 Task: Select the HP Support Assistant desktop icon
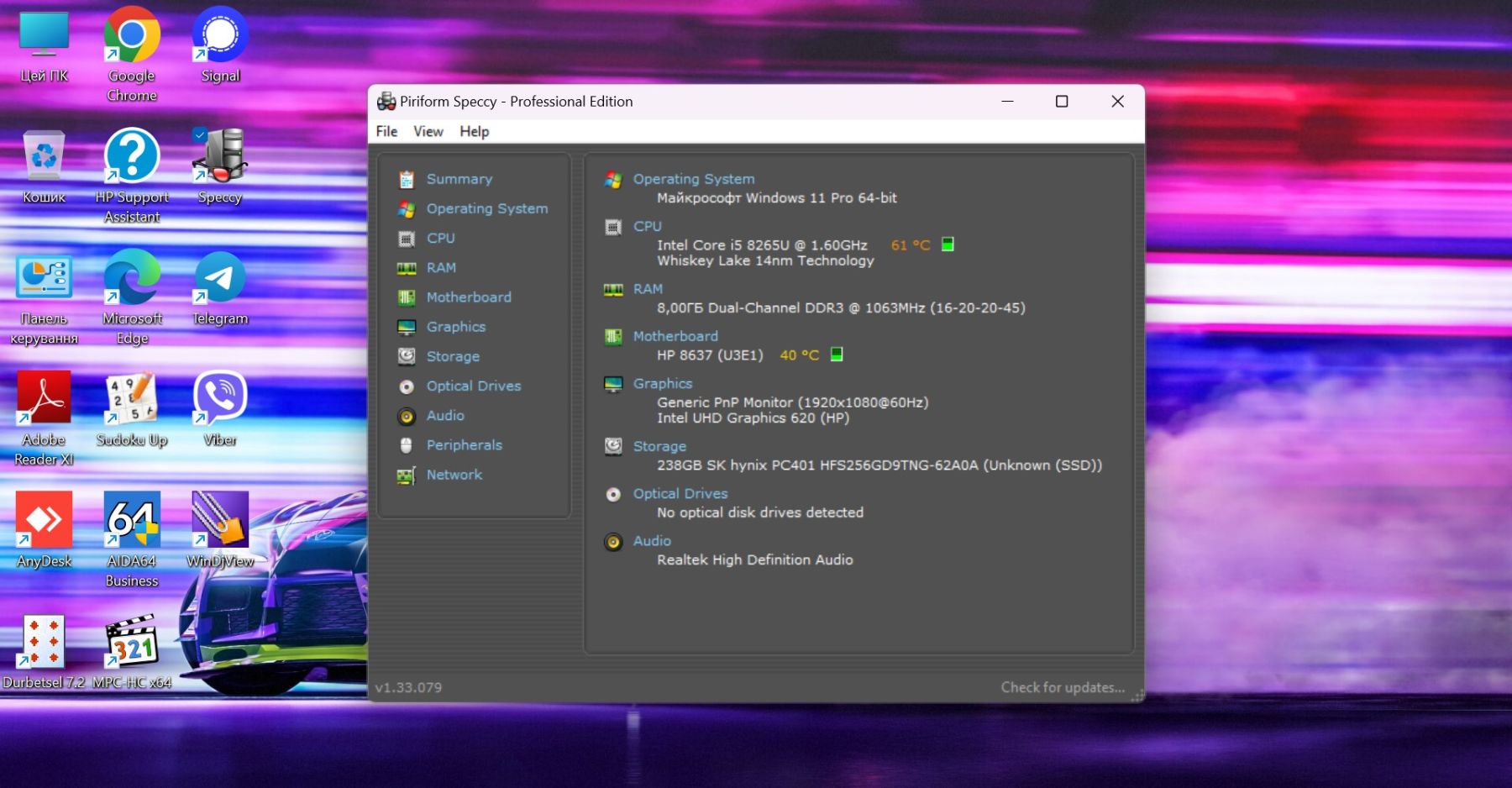pos(132,176)
